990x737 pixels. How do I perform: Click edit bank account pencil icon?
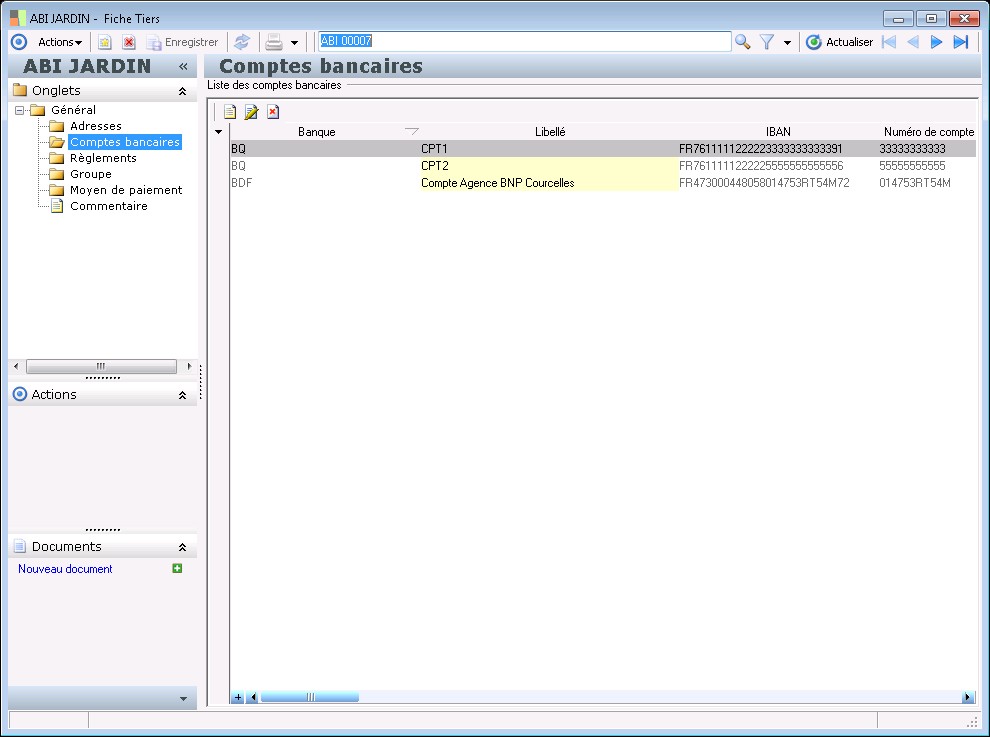click(251, 112)
